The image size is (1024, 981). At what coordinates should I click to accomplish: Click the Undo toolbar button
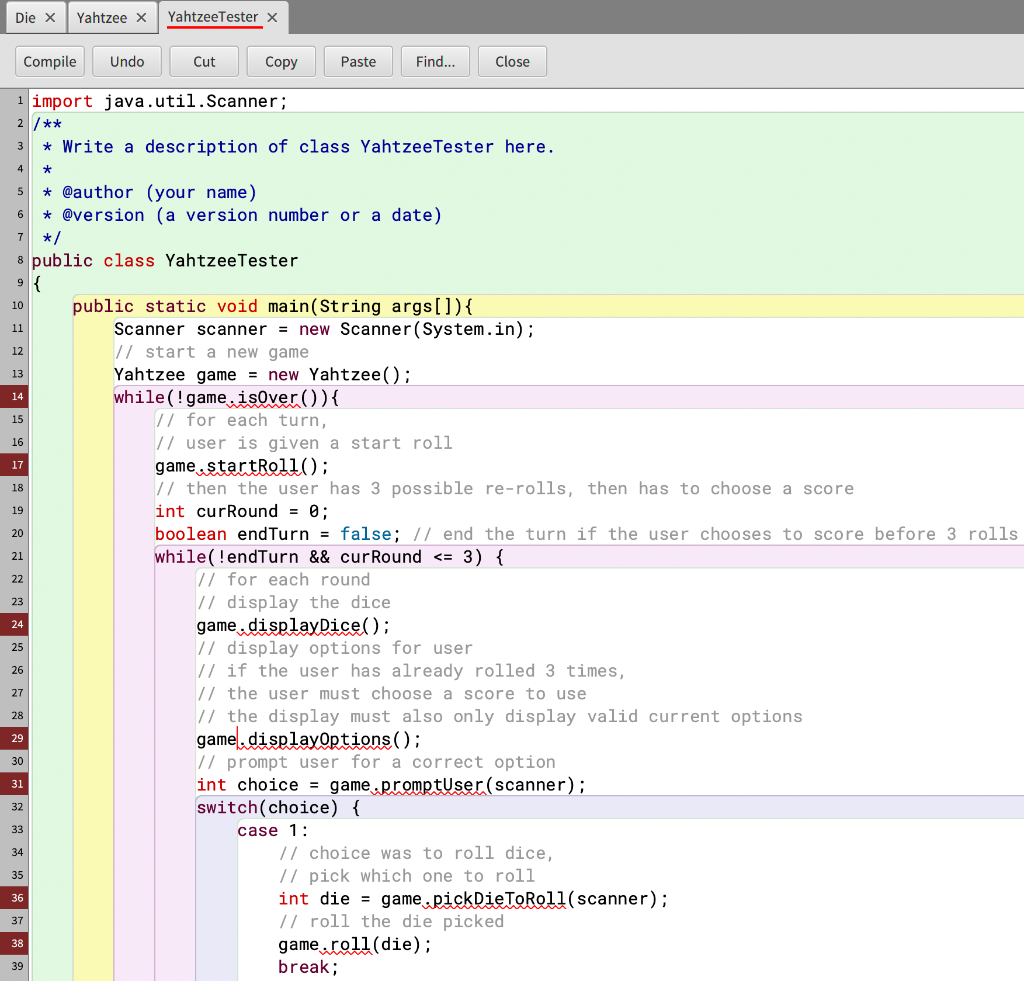click(127, 62)
